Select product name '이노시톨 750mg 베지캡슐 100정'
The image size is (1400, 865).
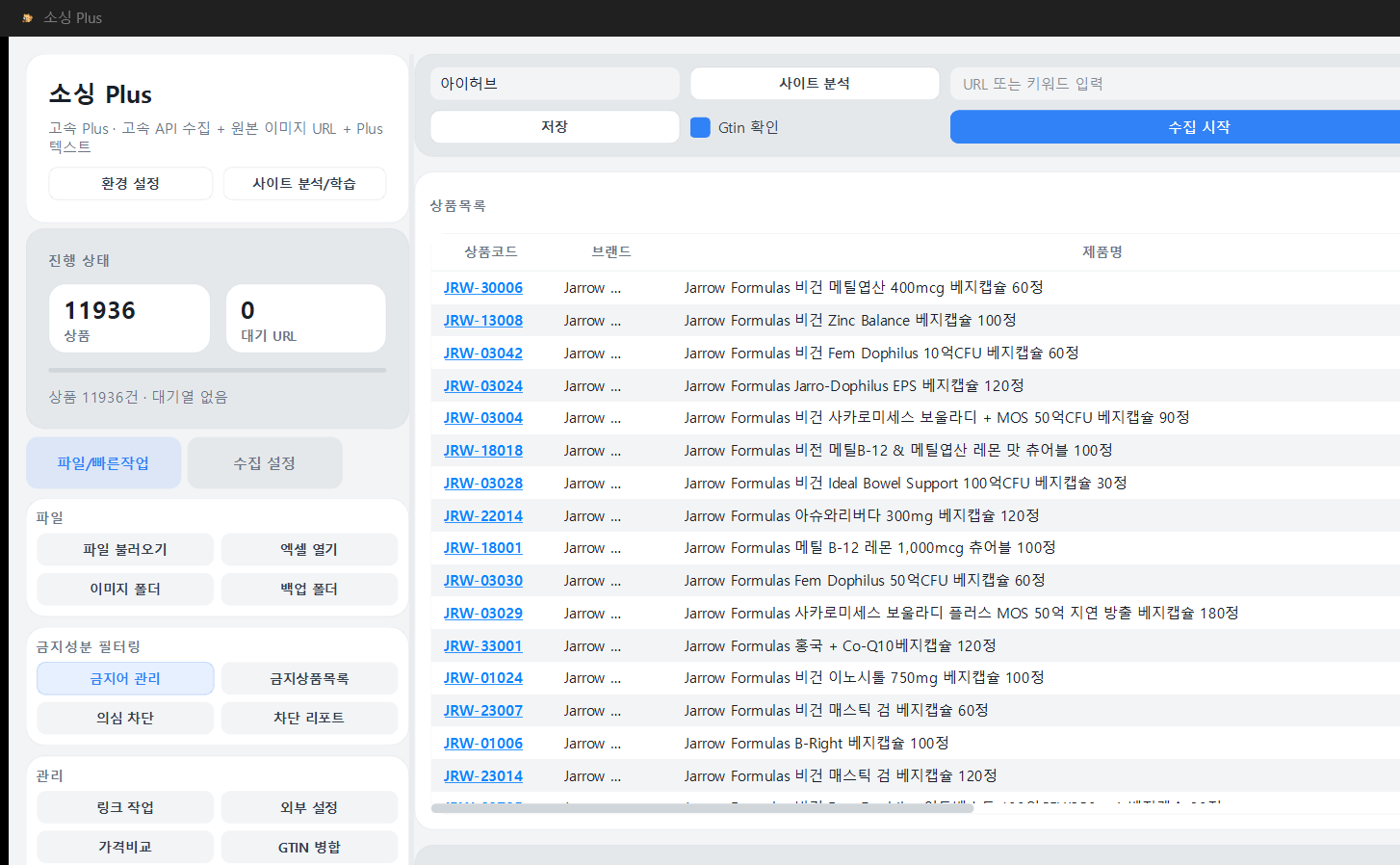coord(936,678)
